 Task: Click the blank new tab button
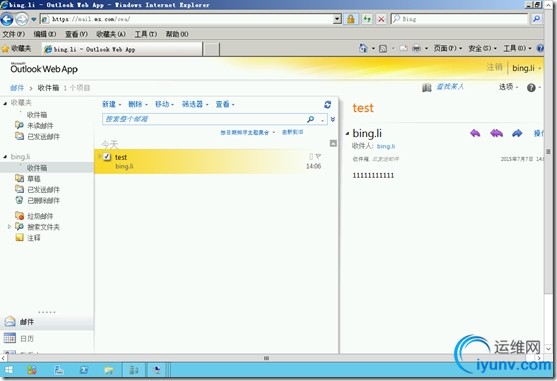click(211, 49)
